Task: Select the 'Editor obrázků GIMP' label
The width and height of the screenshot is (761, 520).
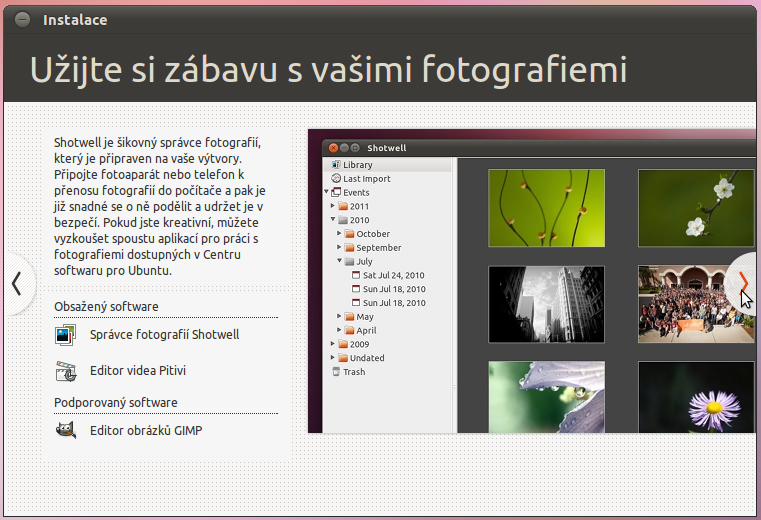Action: click(146, 430)
